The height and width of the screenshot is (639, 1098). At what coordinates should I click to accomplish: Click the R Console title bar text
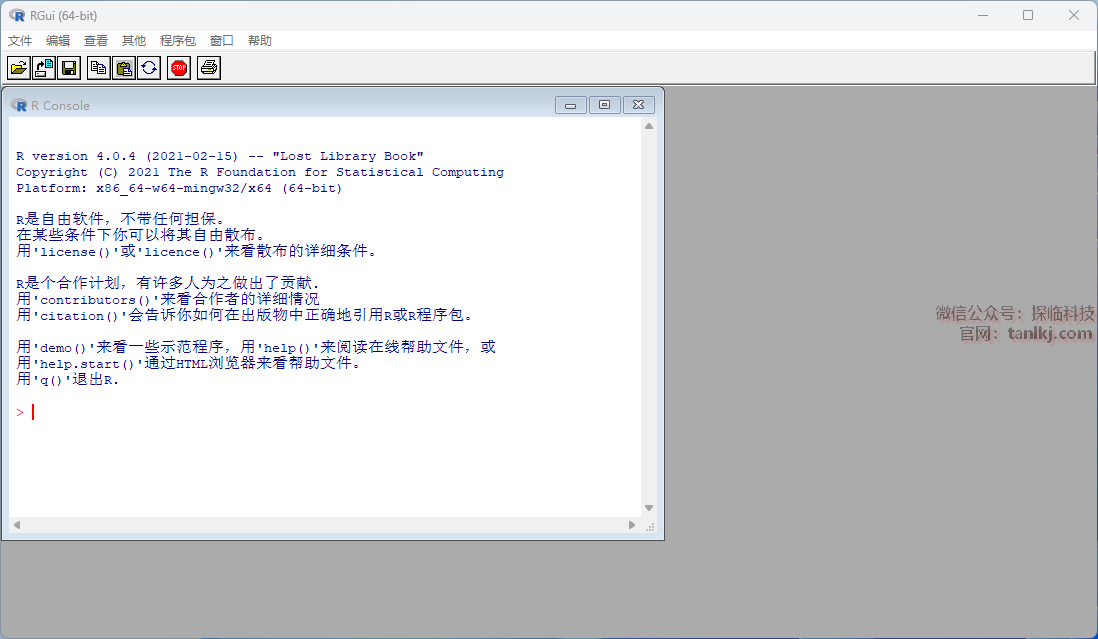(60, 106)
